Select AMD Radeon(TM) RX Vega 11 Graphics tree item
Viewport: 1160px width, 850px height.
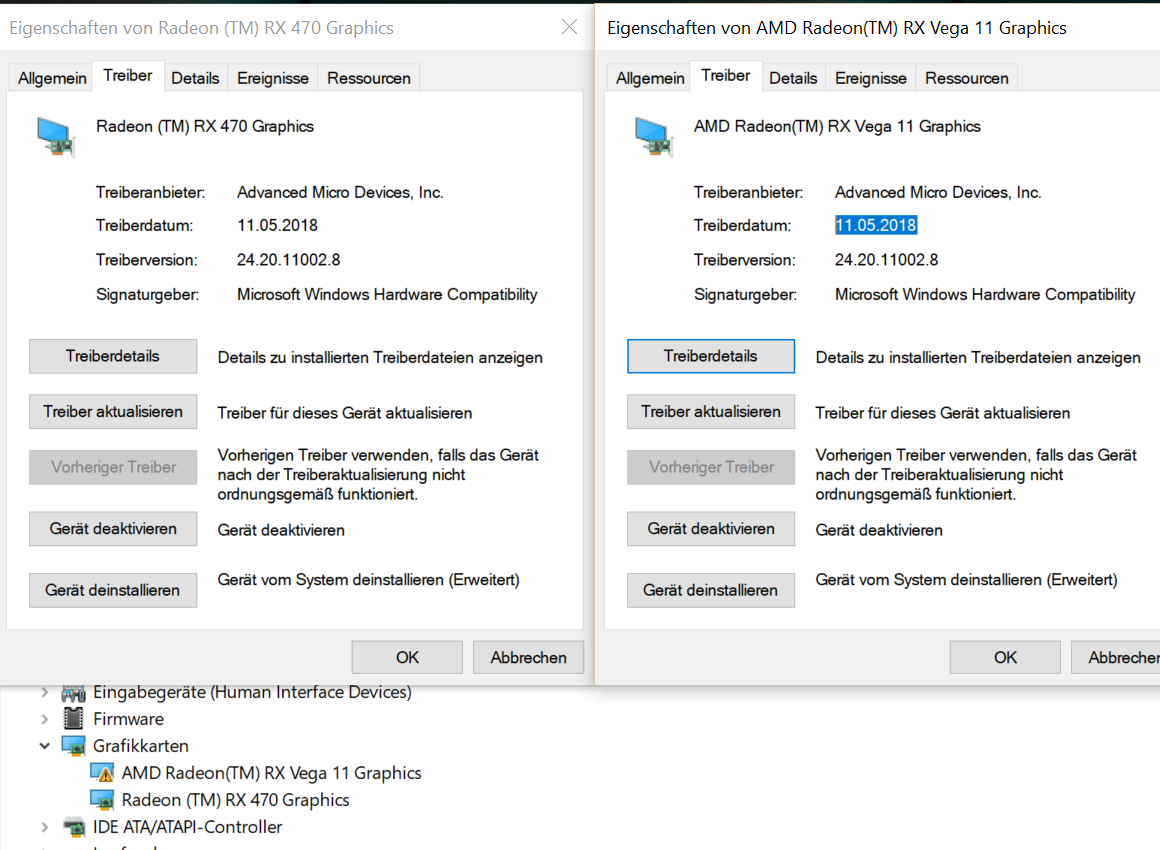tap(271, 773)
